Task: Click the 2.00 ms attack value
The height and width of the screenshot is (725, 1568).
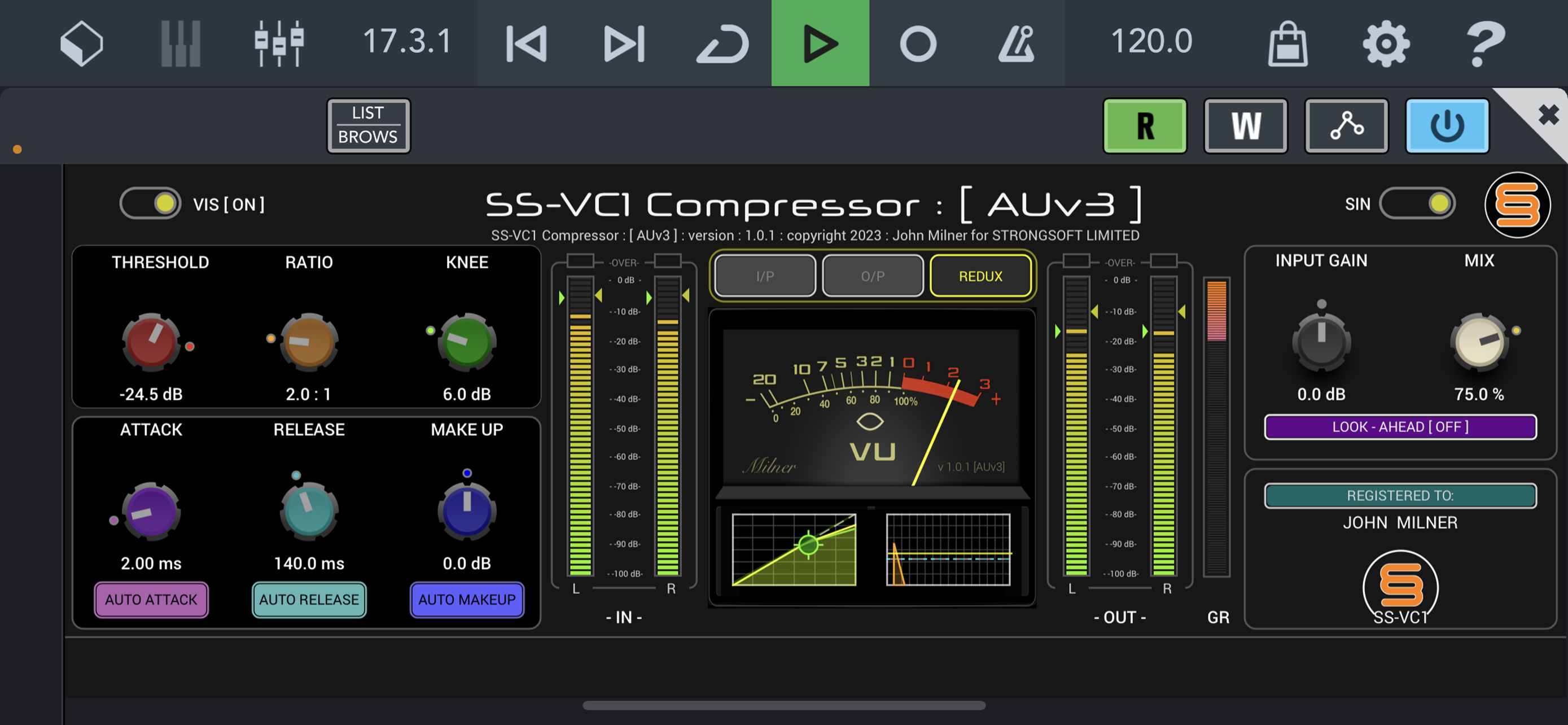Action: (151, 564)
